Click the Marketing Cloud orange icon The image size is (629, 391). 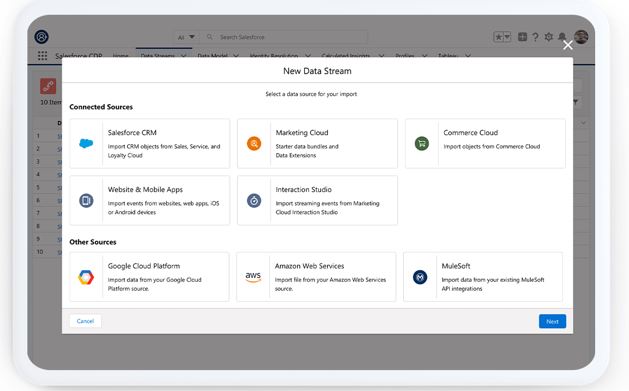click(254, 143)
